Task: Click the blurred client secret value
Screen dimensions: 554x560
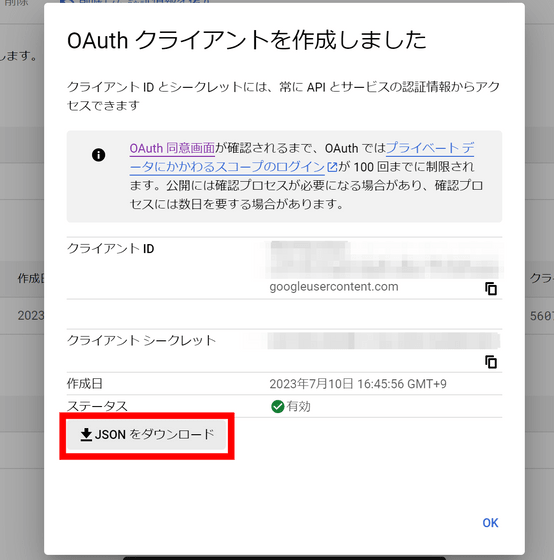Action: tap(384, 340)
